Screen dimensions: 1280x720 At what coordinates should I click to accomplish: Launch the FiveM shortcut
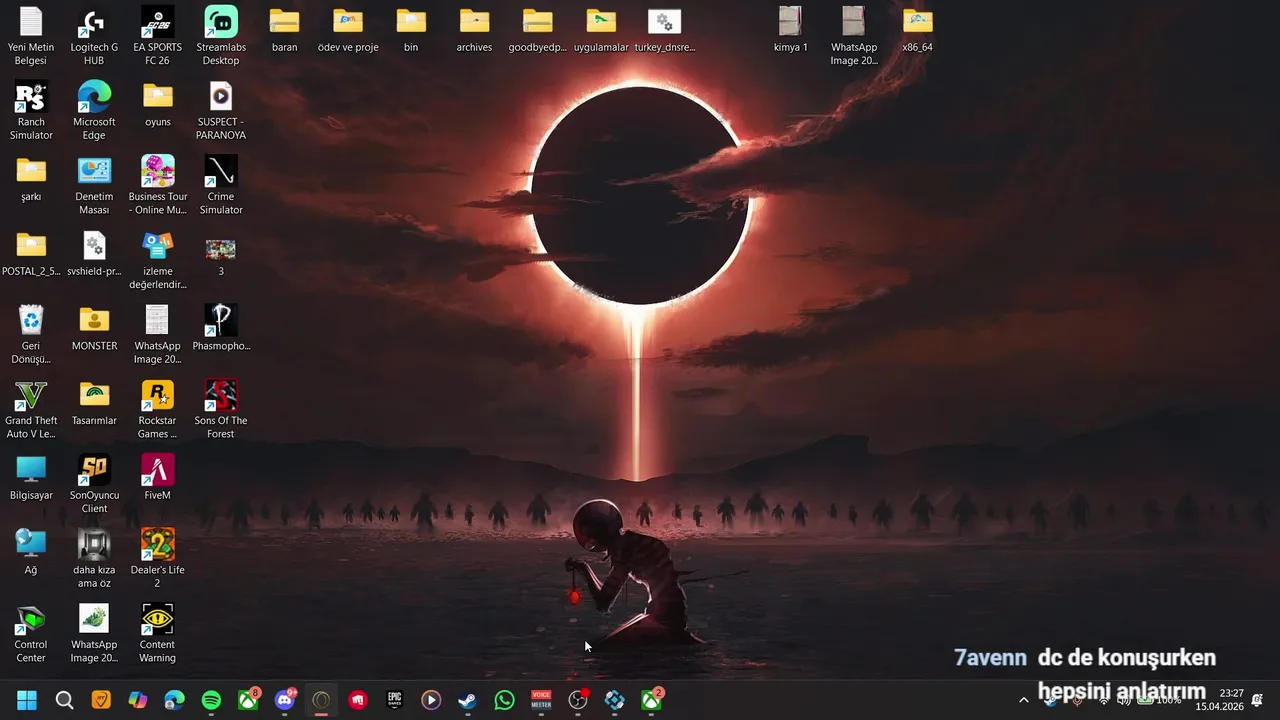tap(157, 477)
